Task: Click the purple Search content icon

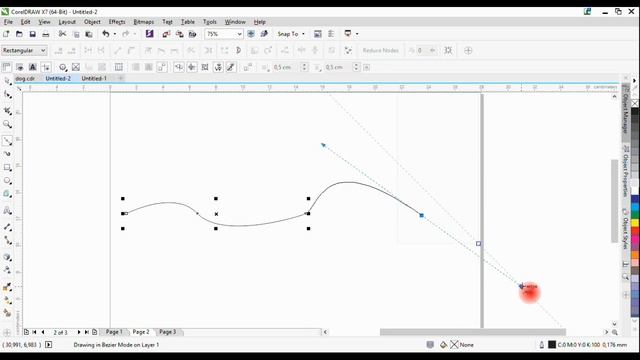Action: pos(149,34)
